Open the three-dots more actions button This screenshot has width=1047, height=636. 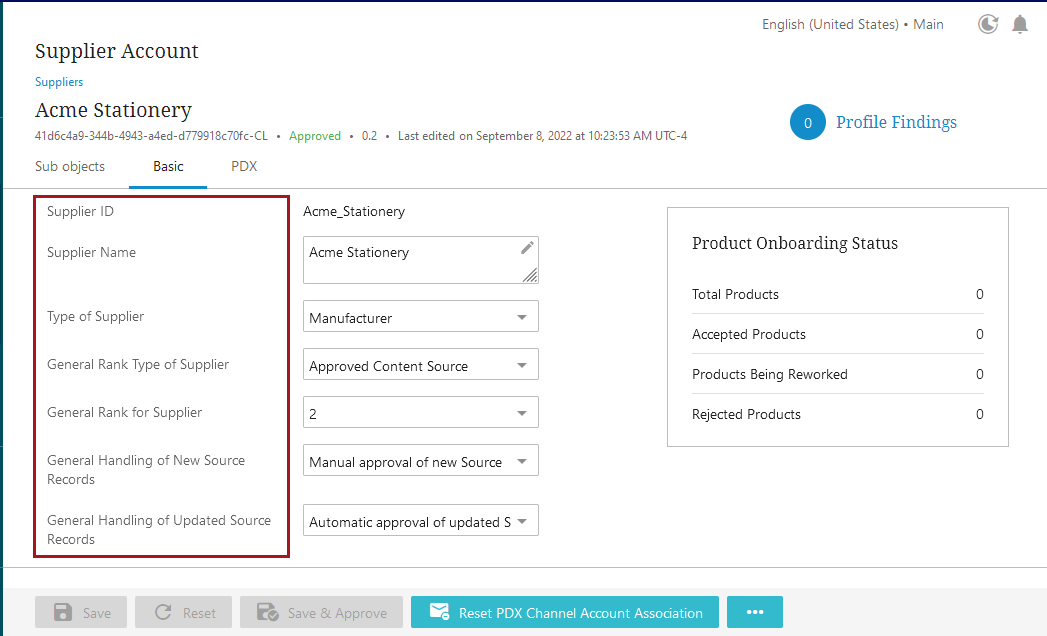pyautogui.click(x=754, y=612)
